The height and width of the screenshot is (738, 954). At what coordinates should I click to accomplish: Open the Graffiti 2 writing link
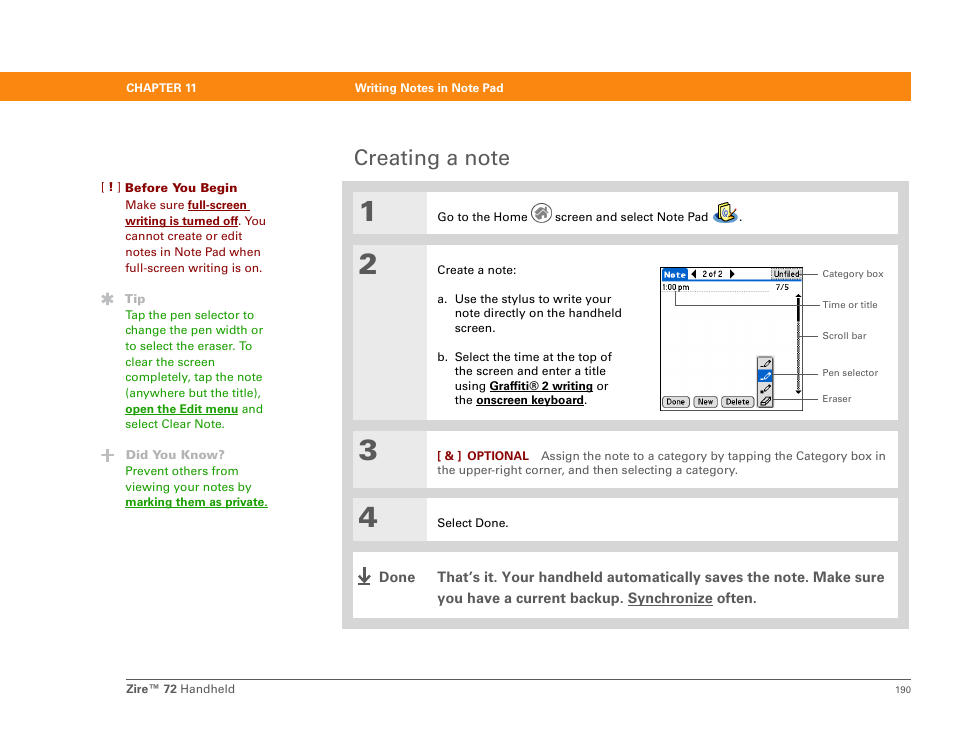coord(541,386)
